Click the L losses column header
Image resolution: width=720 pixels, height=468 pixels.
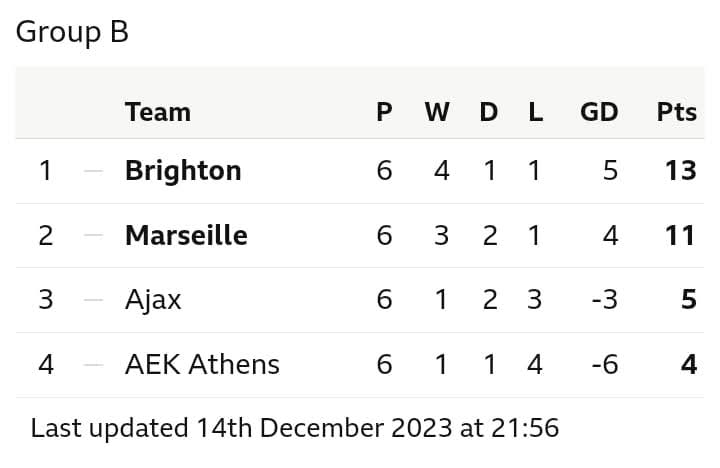pos(535,112)
